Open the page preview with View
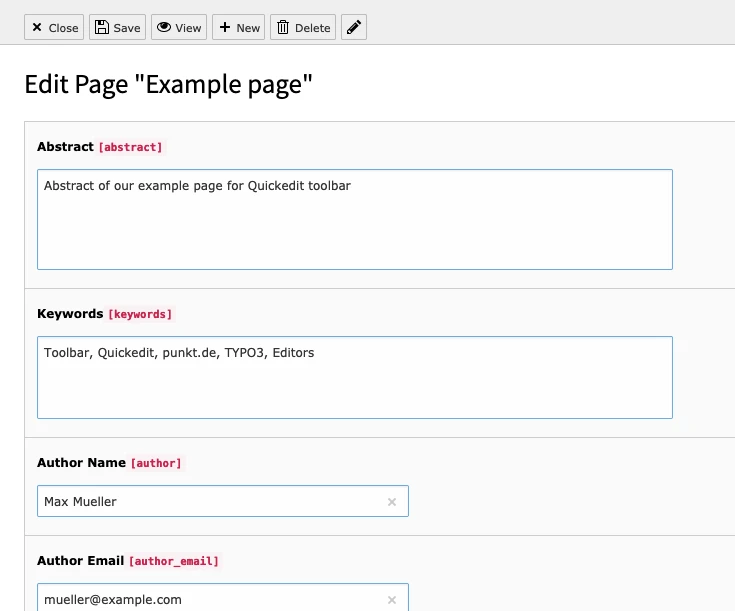Viewport: 735px width, 611px height. [179, 27]
